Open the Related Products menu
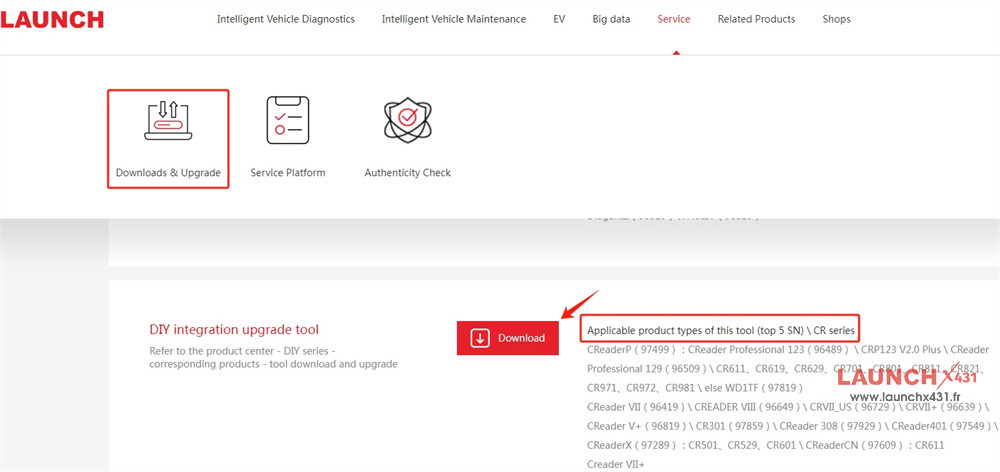1000x472 pixels. pos(756,19)
